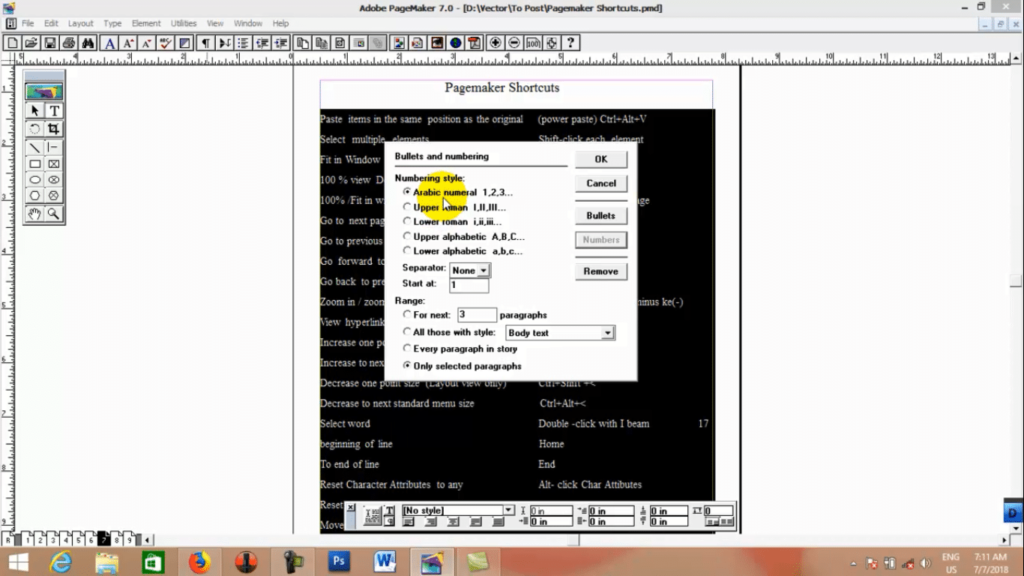Select the Zoom magnifier tool in the toolbox
The image size is (1024, 576).
coord(54,214)
